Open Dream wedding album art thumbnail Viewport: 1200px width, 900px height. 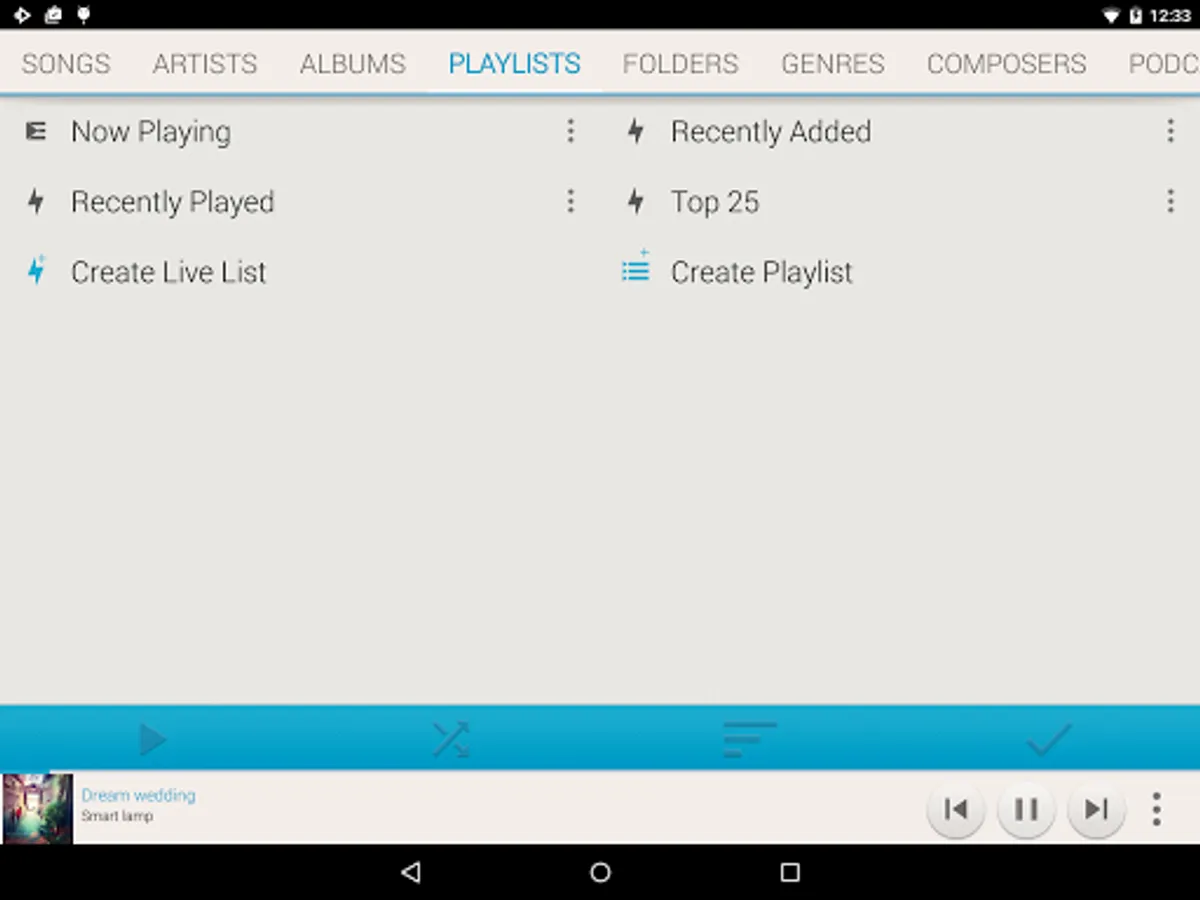(x=37, y=809)
